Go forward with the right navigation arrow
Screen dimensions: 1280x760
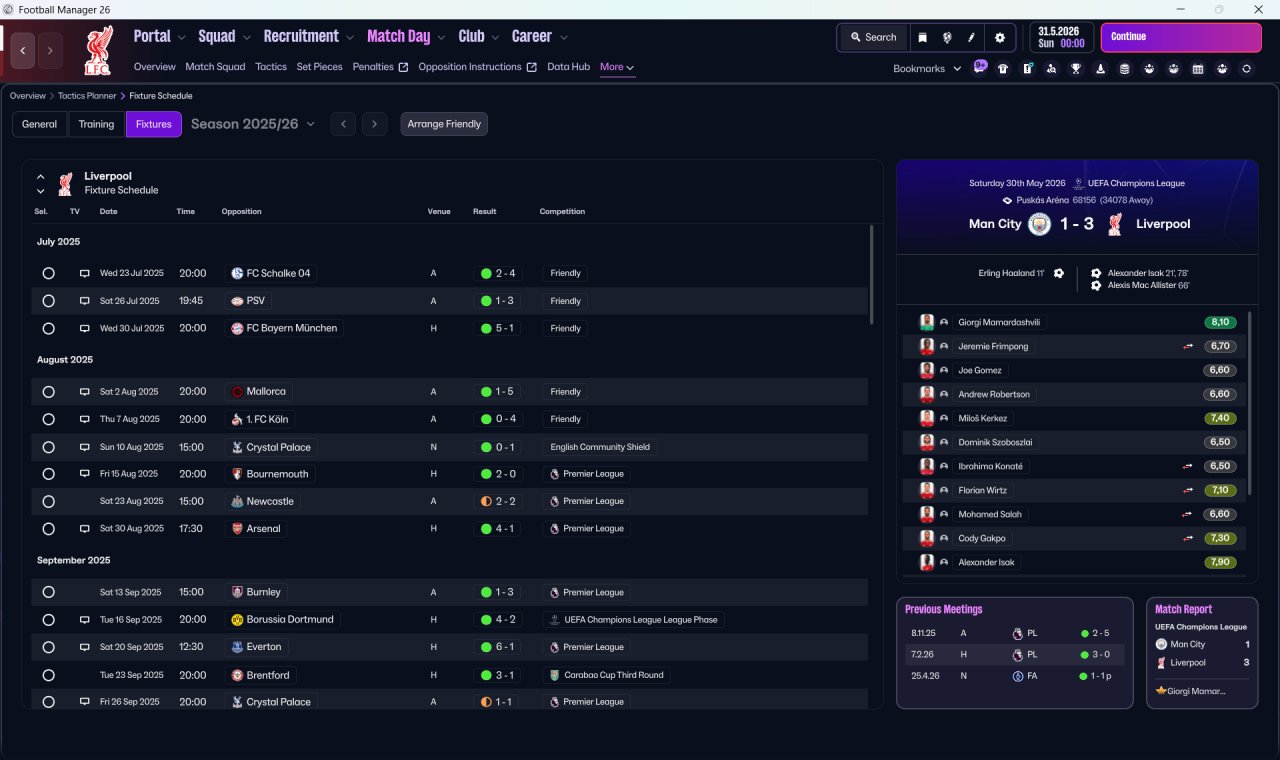click(50, 50)
